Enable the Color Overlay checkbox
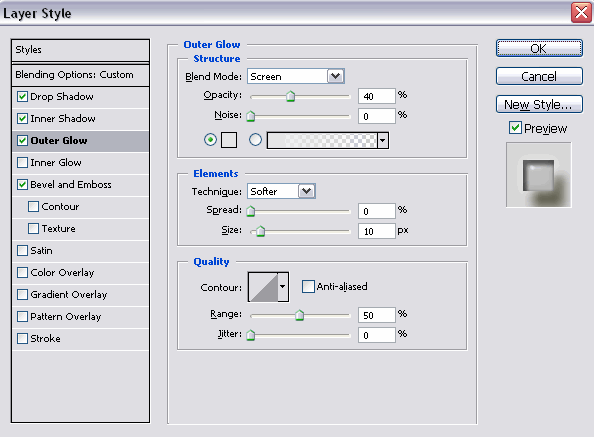The image size is (594, 437). tap(22, 272)
